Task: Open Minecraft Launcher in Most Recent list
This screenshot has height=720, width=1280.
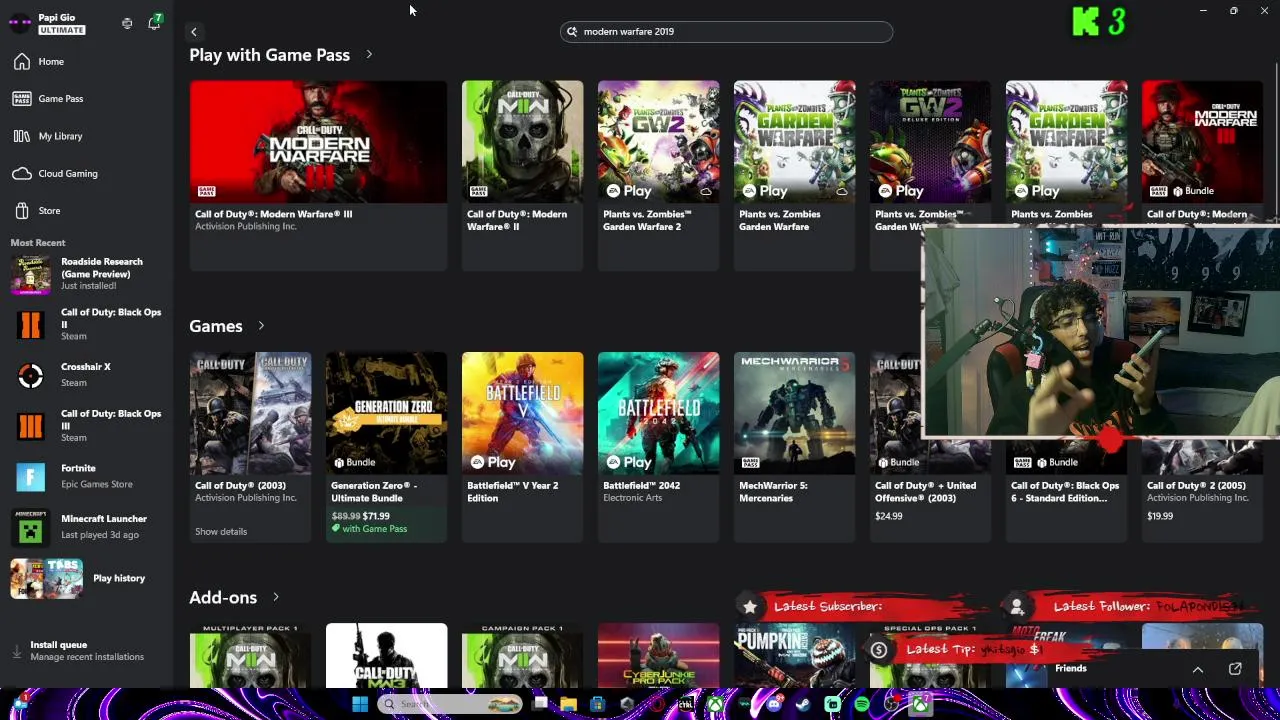Action: pyautogui.click(x=87, y=527)
